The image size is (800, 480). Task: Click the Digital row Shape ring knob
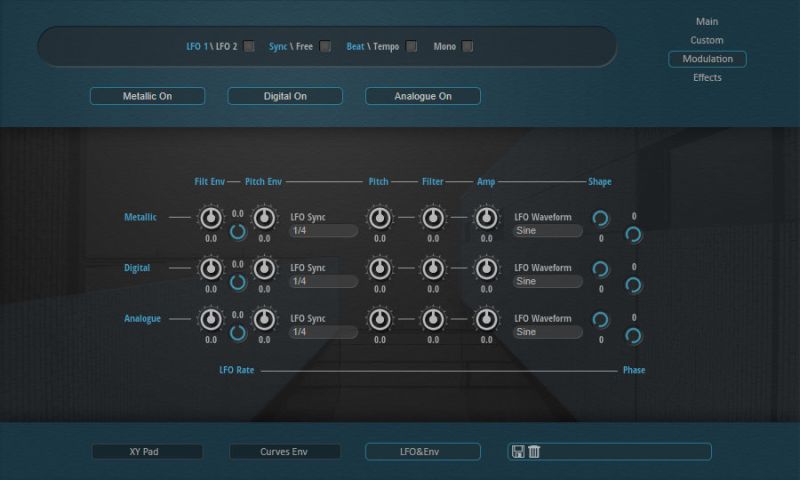click(x=601, y=269)
